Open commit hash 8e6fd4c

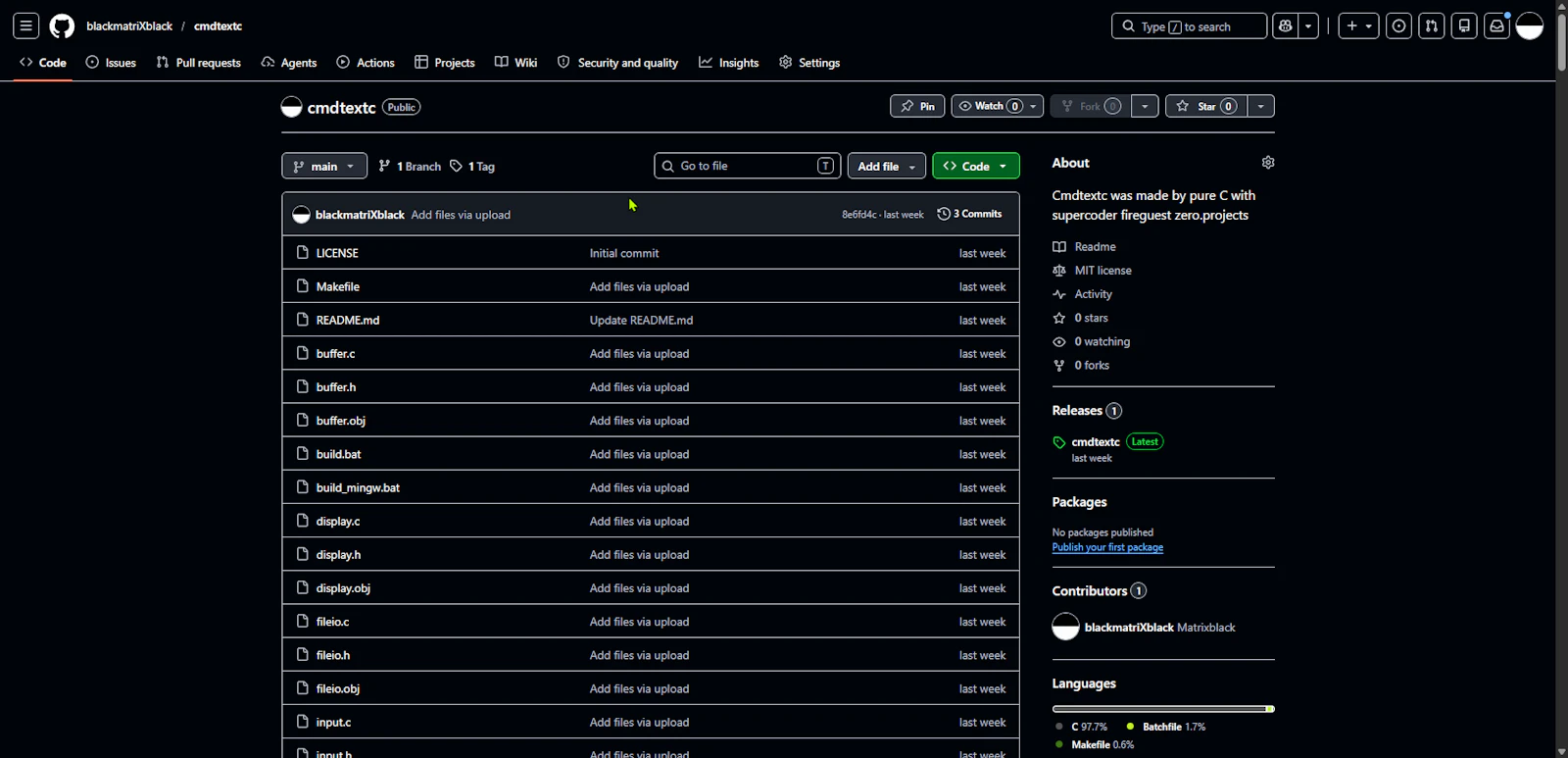[x=859, y=215]
